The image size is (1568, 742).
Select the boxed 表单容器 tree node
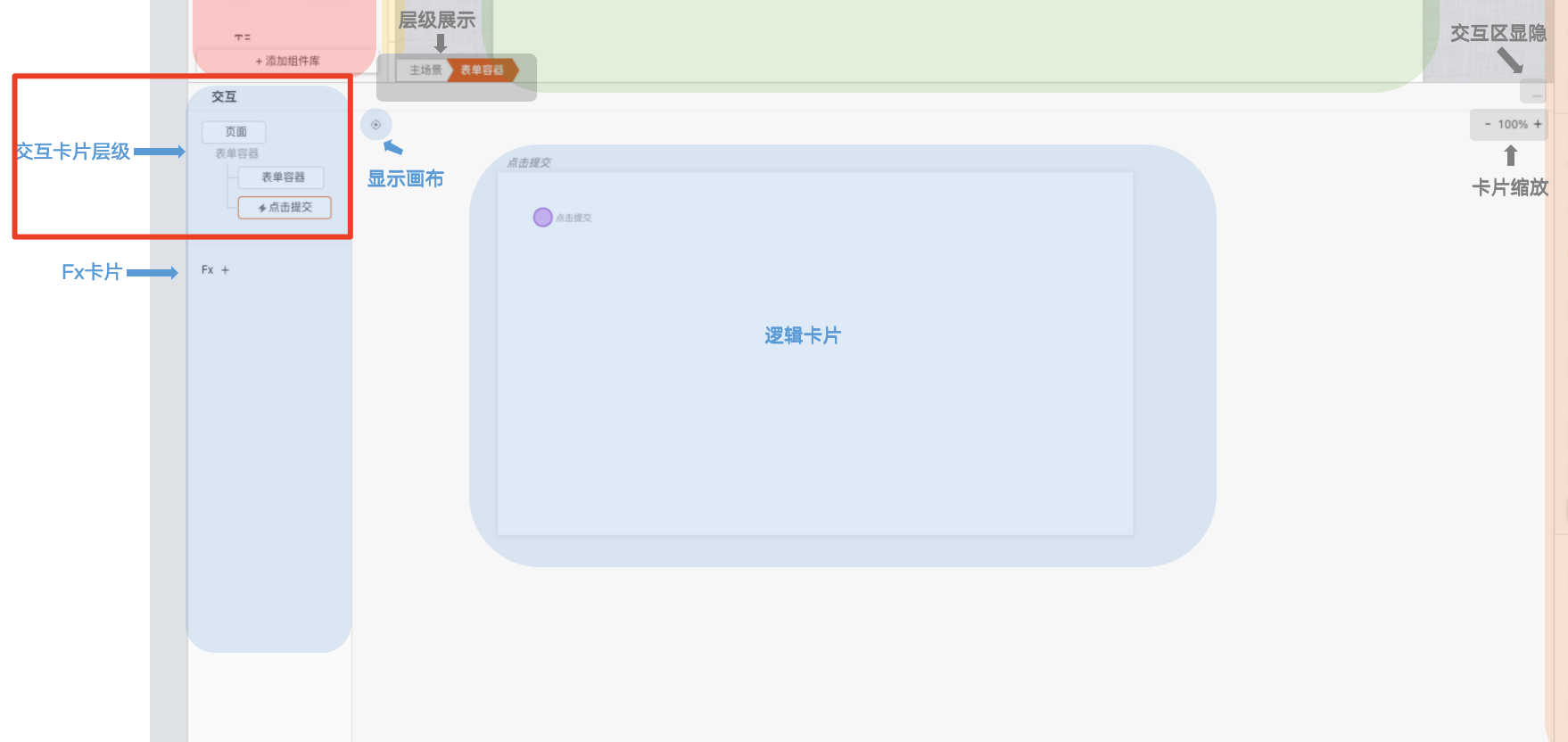click(x=282, y=177)
